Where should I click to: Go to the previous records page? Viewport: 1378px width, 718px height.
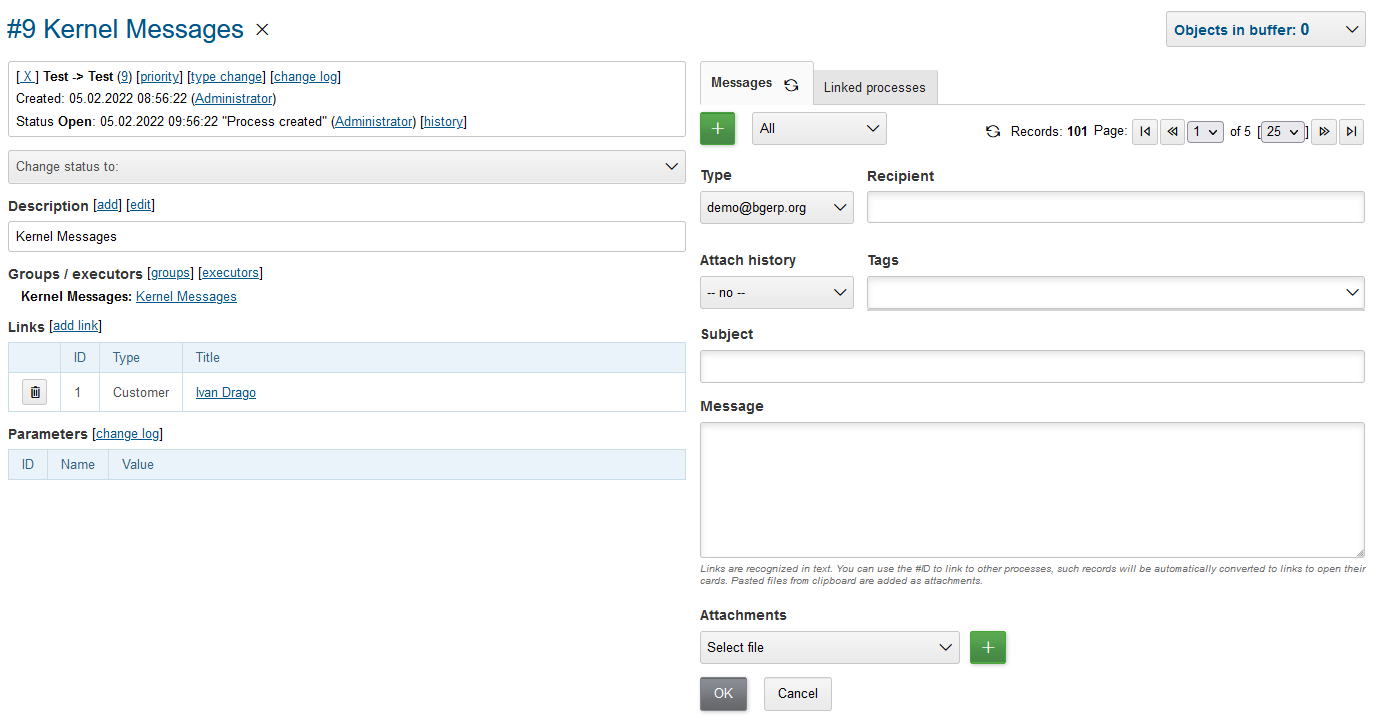pyautogui.click(x=1172, y=131)
